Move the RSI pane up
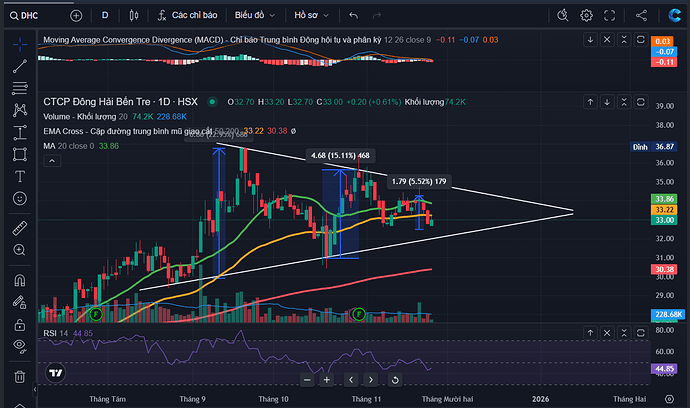690x408 pixels. coord(590,333)
